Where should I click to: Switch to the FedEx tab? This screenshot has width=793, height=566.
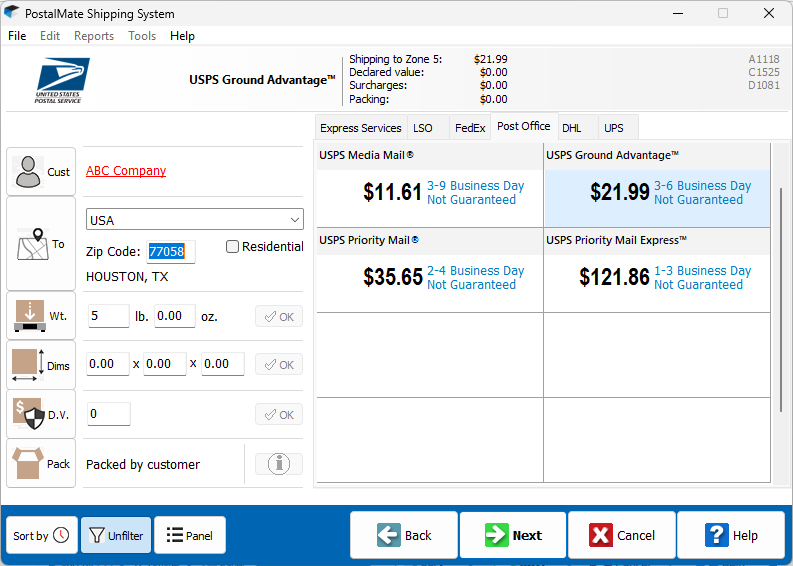point(470,128)
